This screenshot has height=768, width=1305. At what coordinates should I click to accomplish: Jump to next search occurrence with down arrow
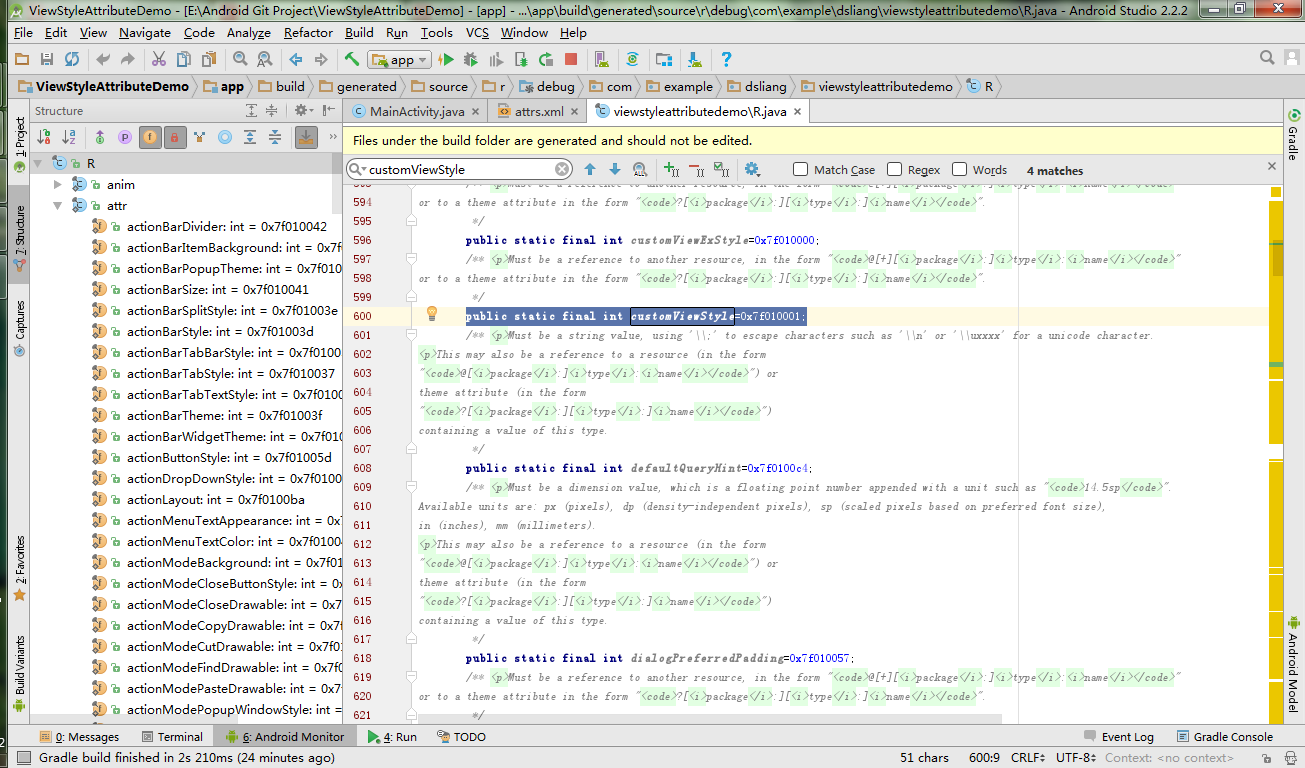[614, 170]
